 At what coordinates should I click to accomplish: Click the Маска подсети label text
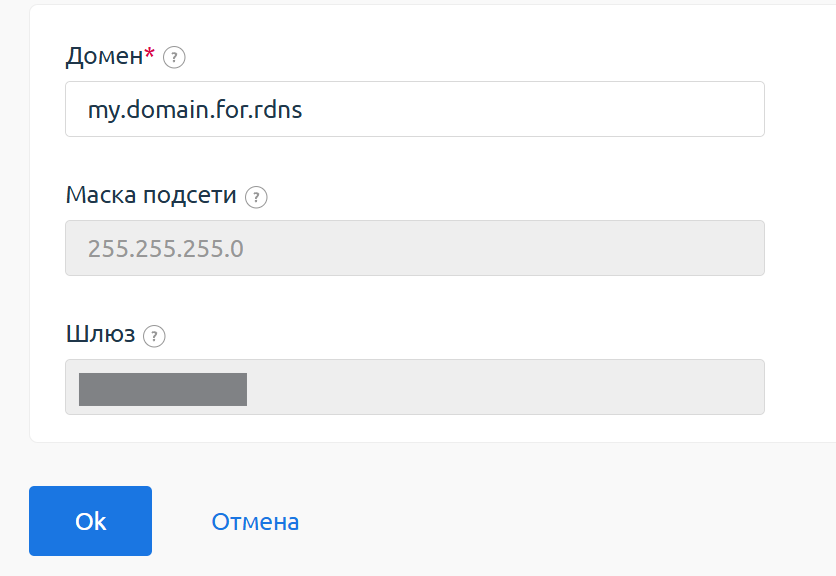(x=151, y=195)
